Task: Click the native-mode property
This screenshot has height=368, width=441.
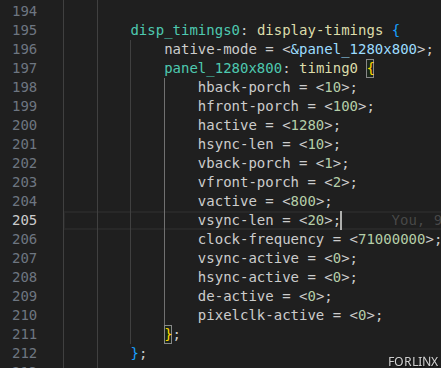Action: click(x=210, y=49)
